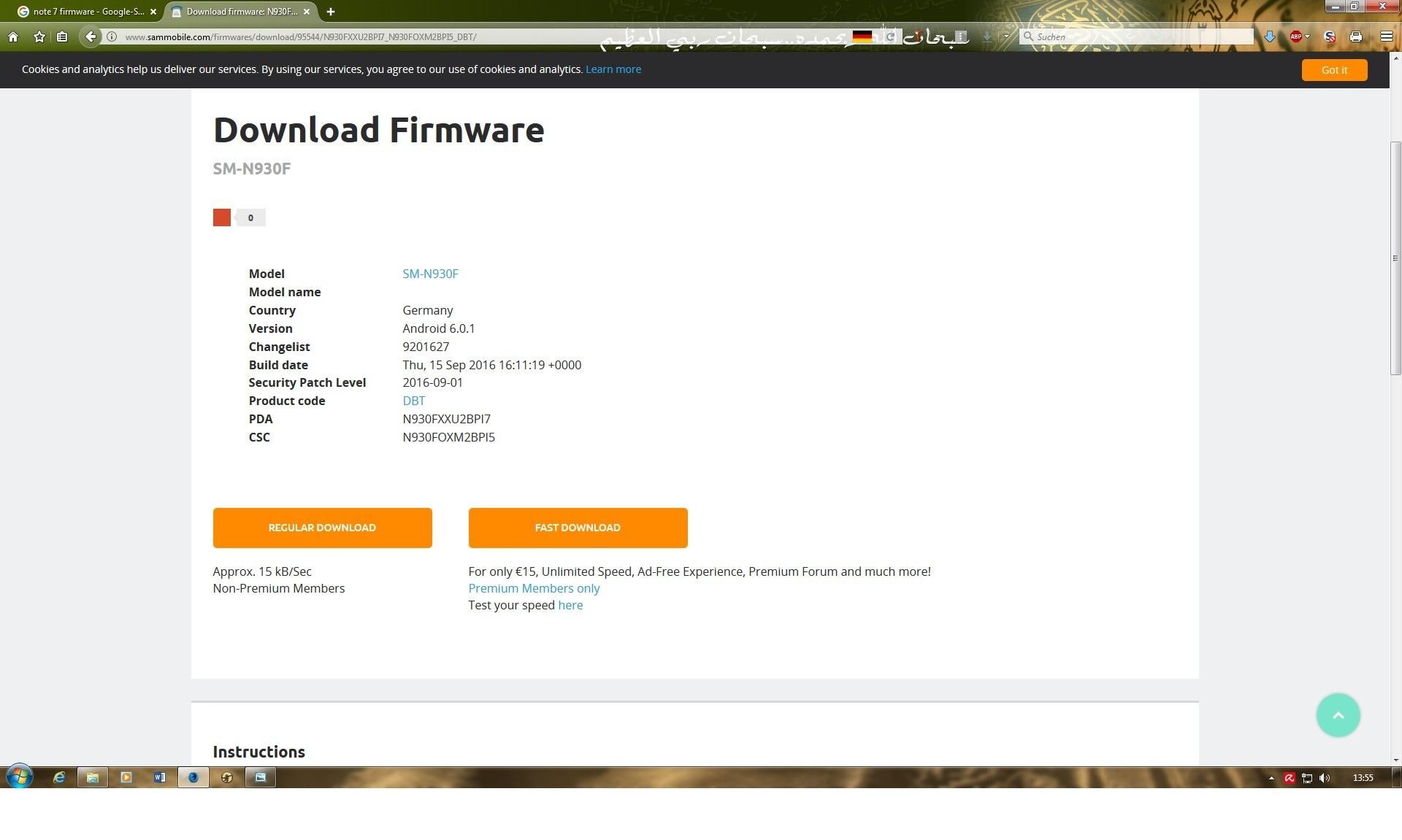Viewport: 1402px width, 840px height.
Task: Click the CSC value N930FOXM2BPI5
Action: pos(449,437)
